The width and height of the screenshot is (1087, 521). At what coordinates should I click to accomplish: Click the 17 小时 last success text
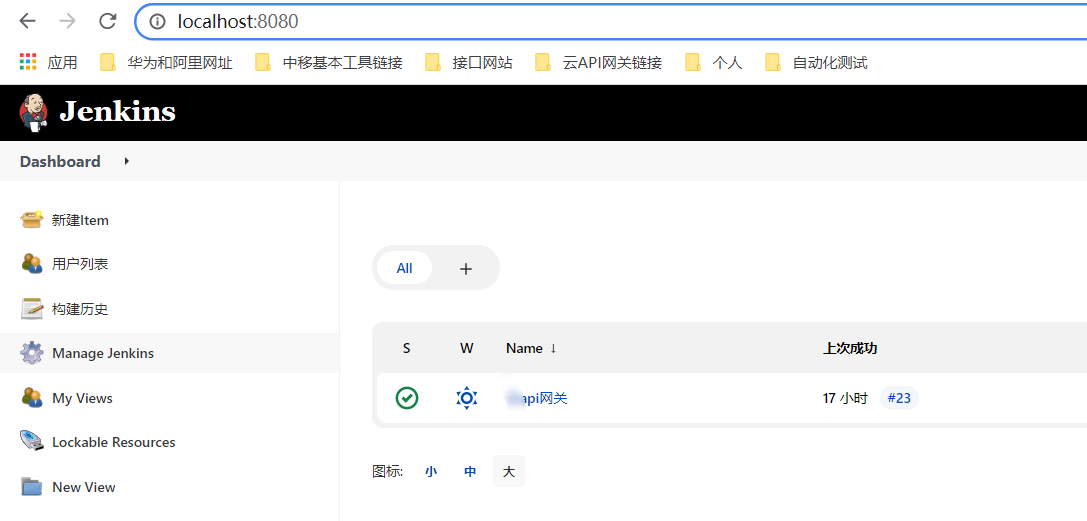[x=845, y=398]
